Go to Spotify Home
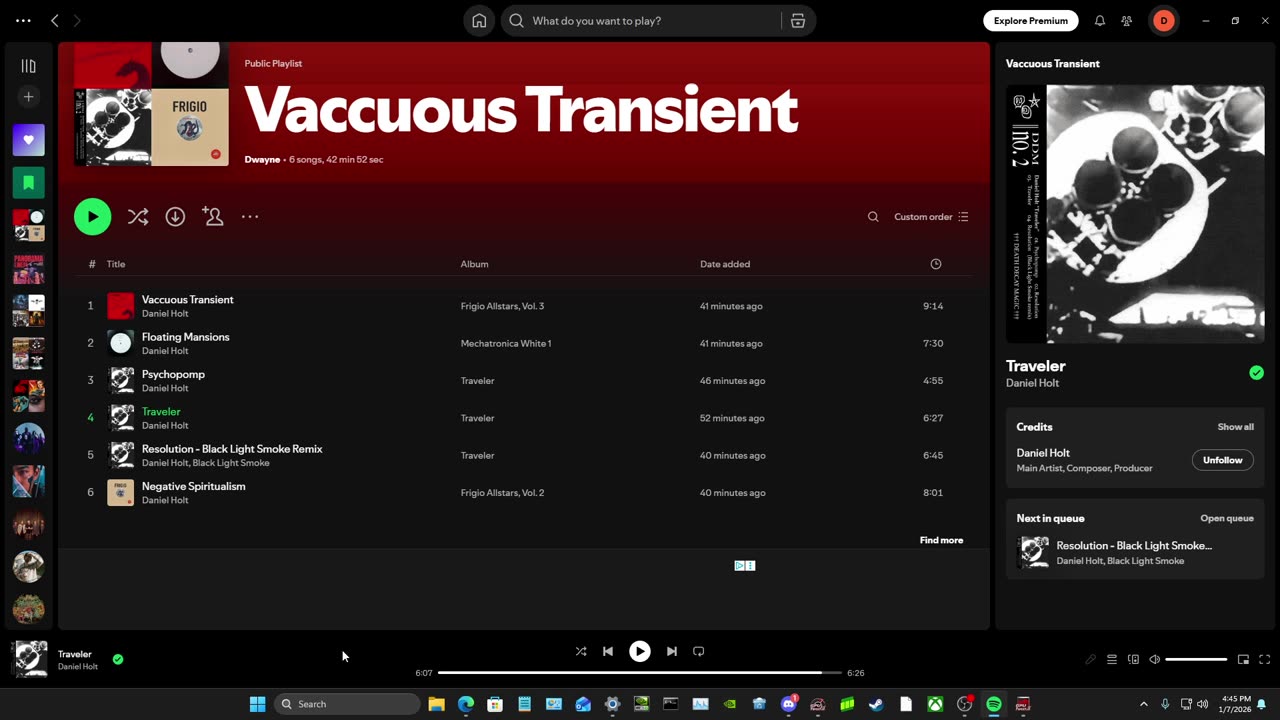The height and width of the screenshot is (720, 1280). (479, 21)
